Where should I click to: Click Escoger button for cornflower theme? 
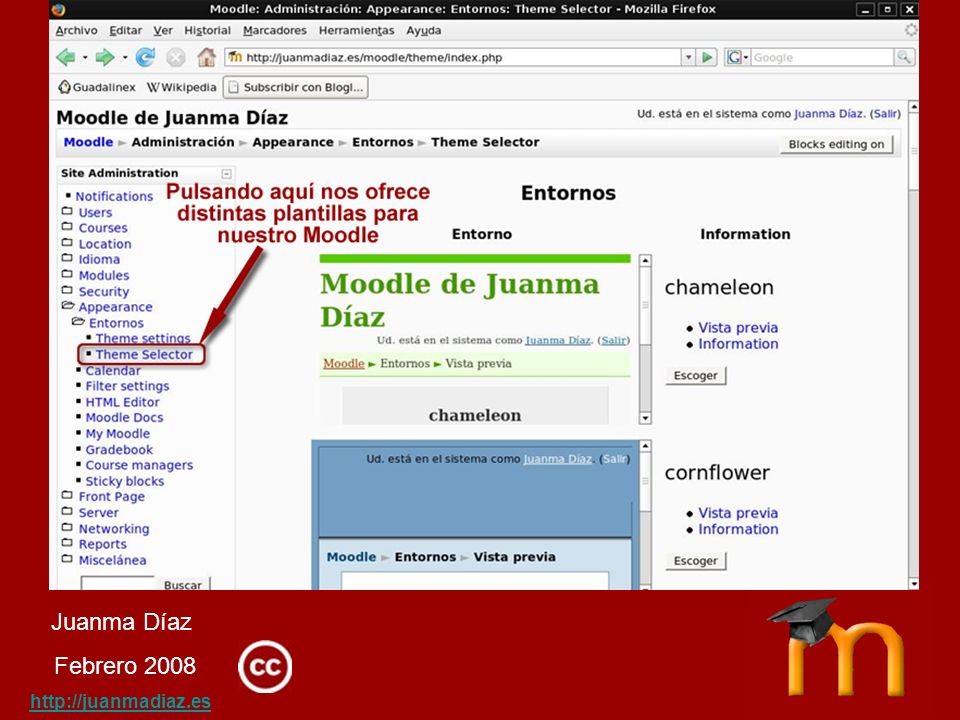click(696, 561)
